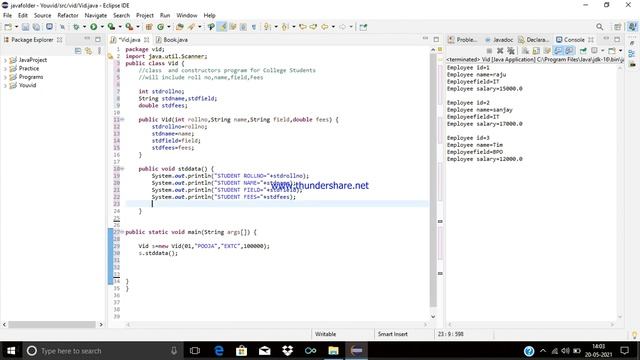Image resolution: width=640 pixels, height=360 pixels.
Task: Remove Launch in Console toolbar
Action: 500,51
